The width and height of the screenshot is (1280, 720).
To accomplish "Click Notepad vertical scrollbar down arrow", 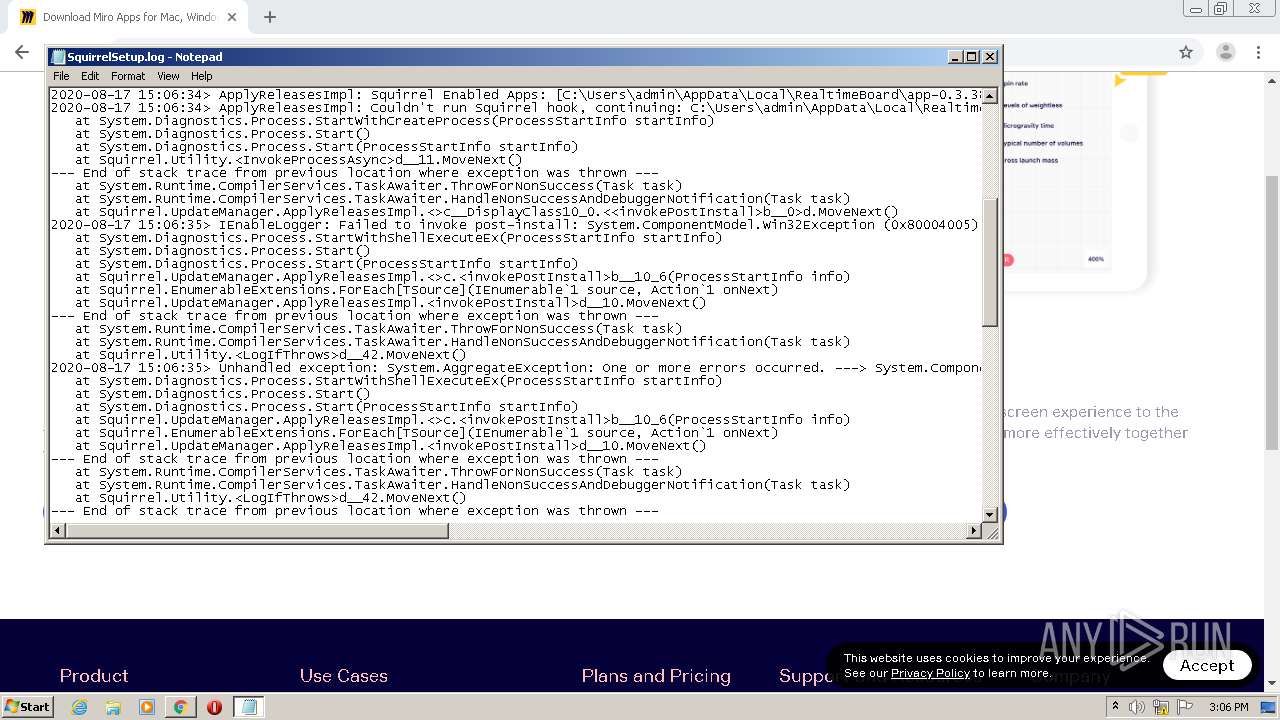I will (989, 515).
